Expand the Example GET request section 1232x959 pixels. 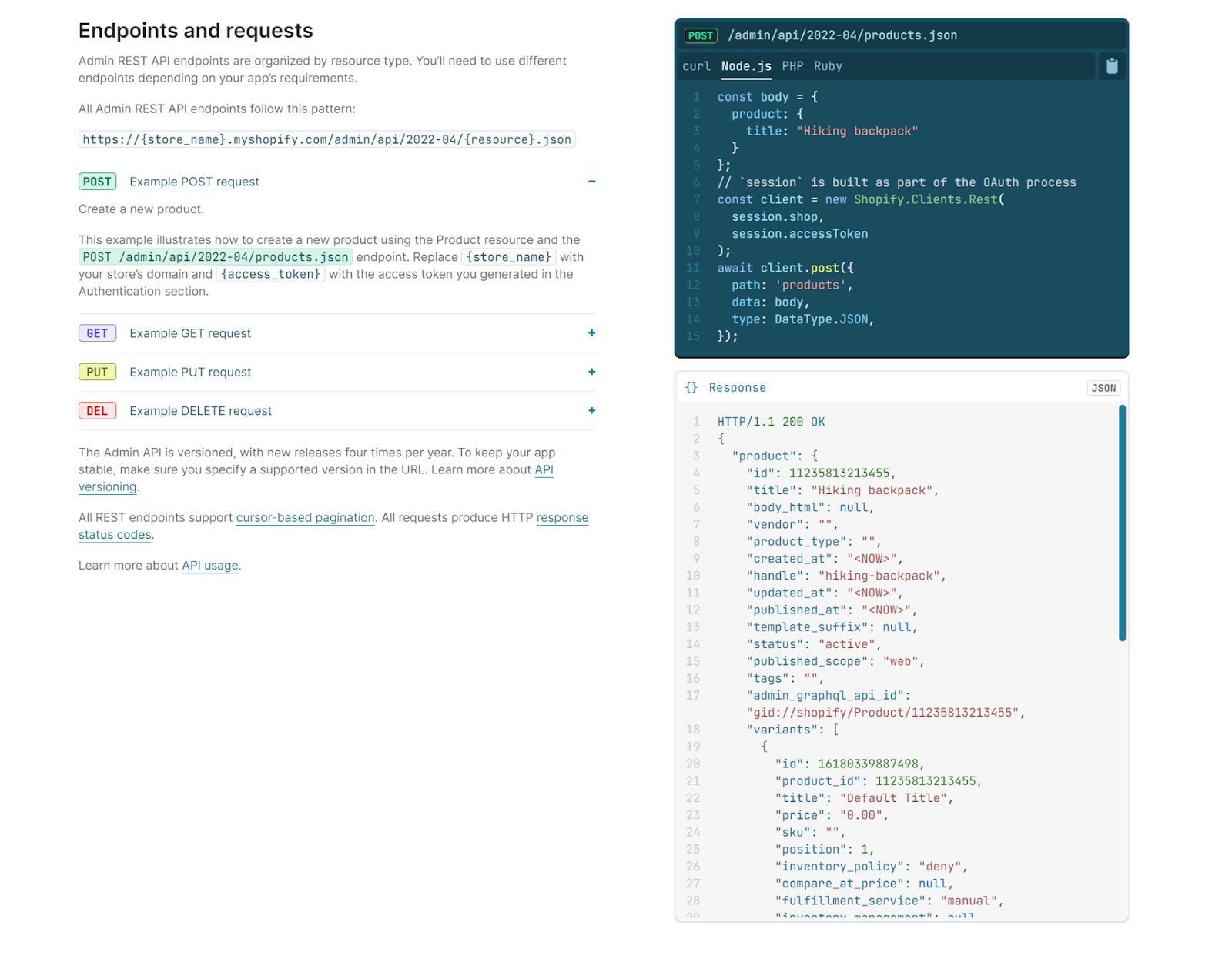tap(591, 332)
